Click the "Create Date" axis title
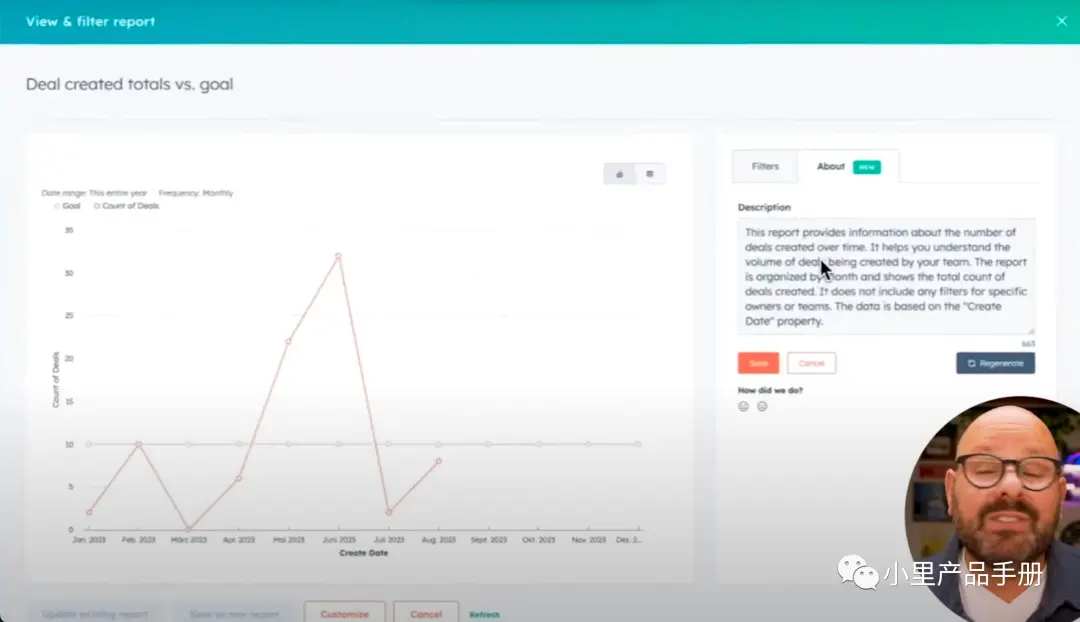The height and width of the screenshot is (622, 1080). click(364, 553)
